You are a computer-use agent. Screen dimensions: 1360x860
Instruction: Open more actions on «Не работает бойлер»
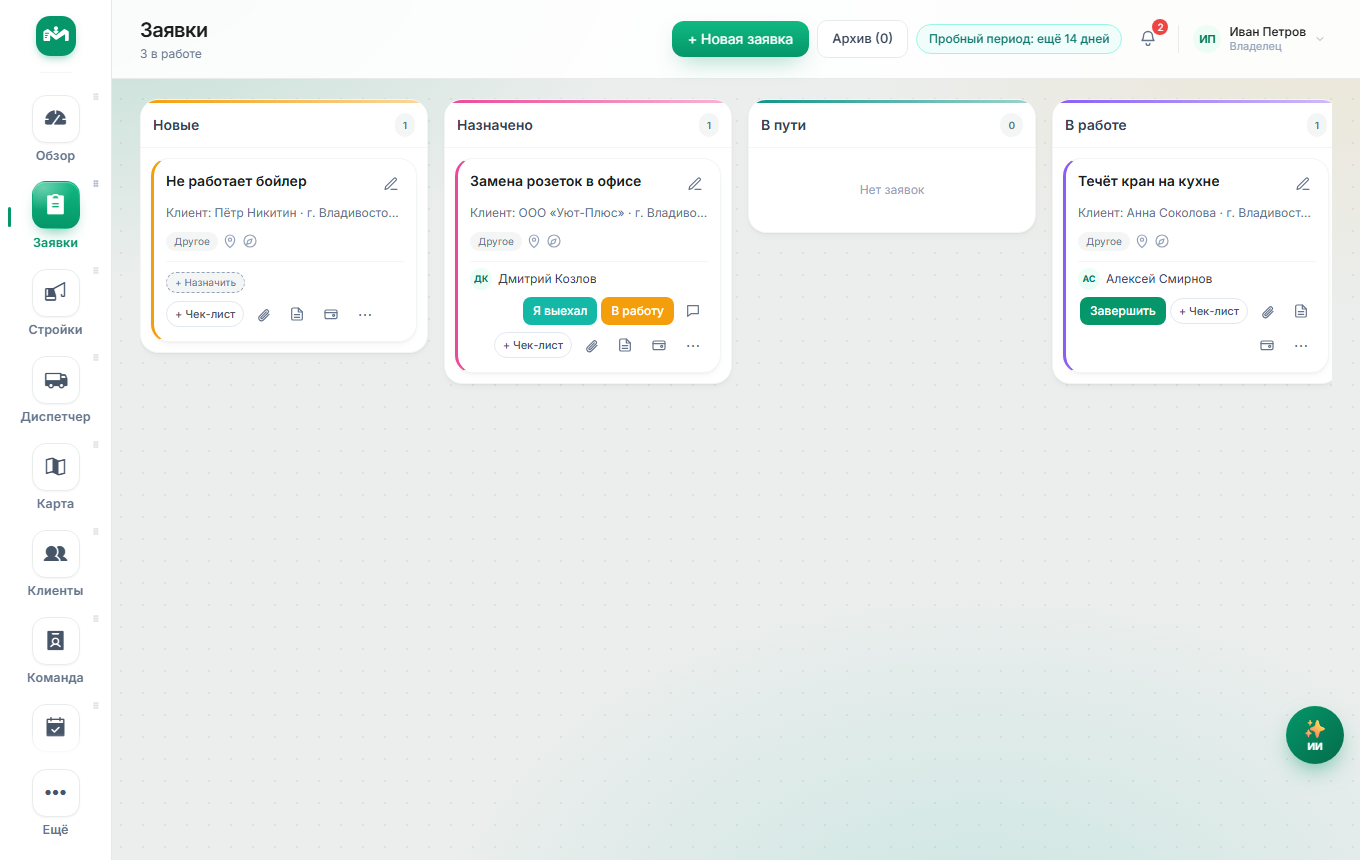point(365,314)
